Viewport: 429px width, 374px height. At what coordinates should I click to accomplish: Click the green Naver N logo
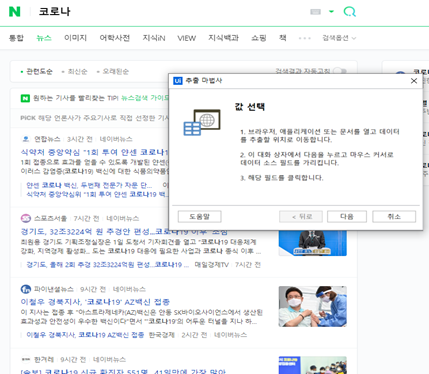click(x=15, y=12)
